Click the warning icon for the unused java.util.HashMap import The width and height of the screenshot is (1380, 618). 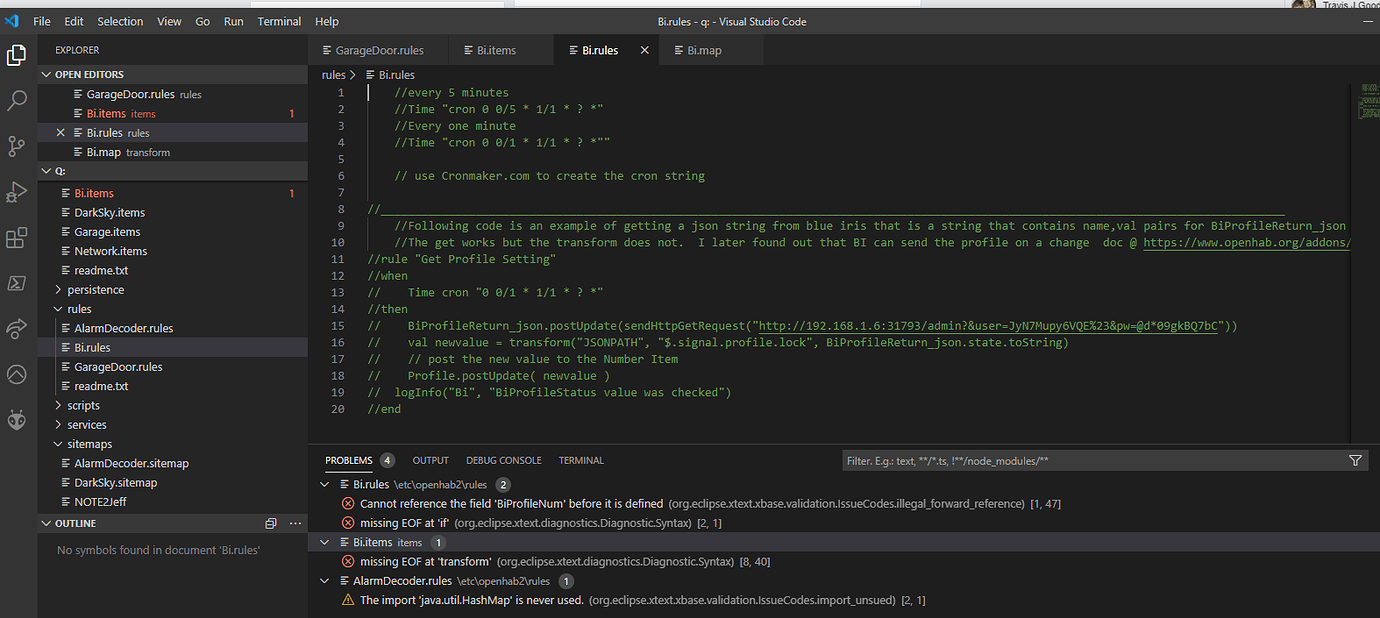pyautogui.click(x=348, y=600)
